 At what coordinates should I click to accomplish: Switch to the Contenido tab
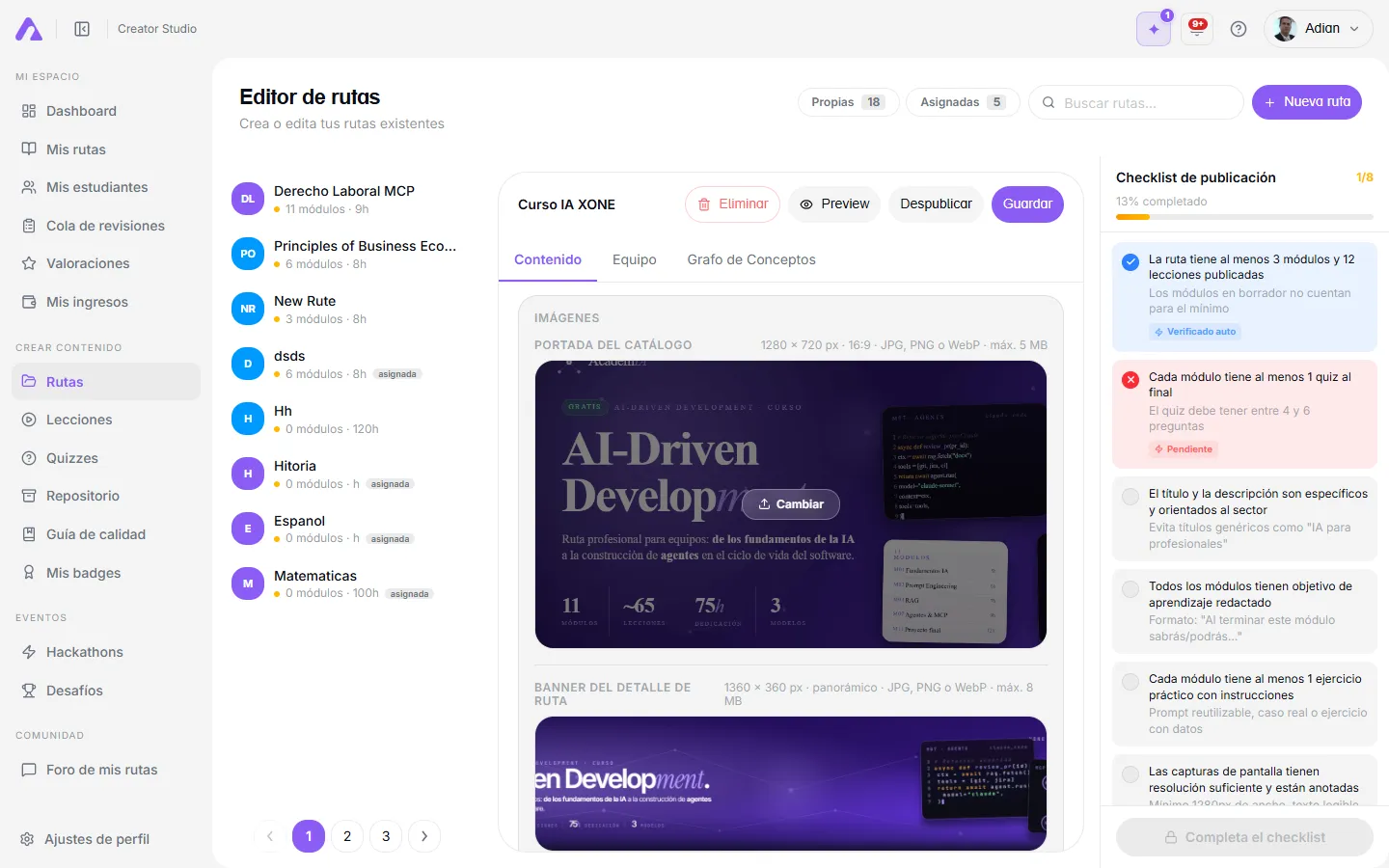[x=548, y=260]
